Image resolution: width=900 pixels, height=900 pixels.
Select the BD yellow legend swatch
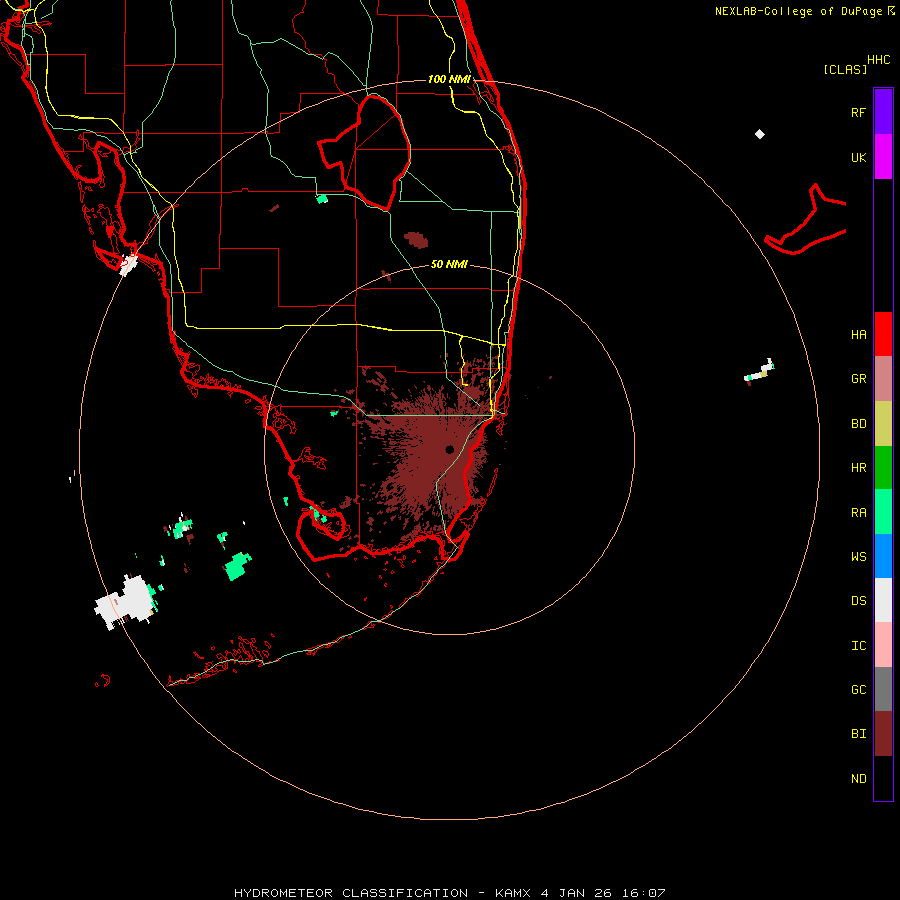(x=883, y=423)
